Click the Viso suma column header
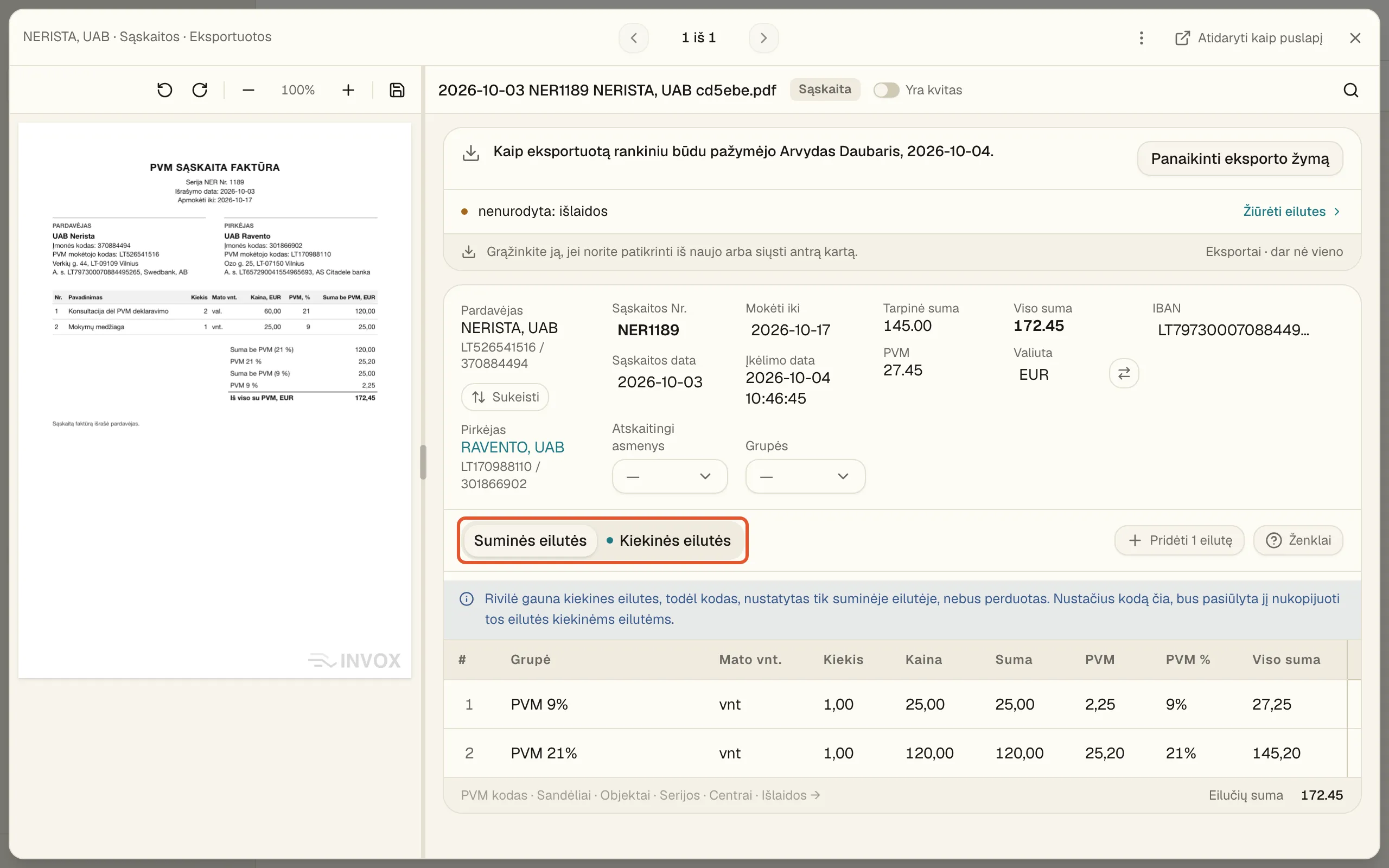The height and width of the screenshot is (868, 1389). (1286, 660)
